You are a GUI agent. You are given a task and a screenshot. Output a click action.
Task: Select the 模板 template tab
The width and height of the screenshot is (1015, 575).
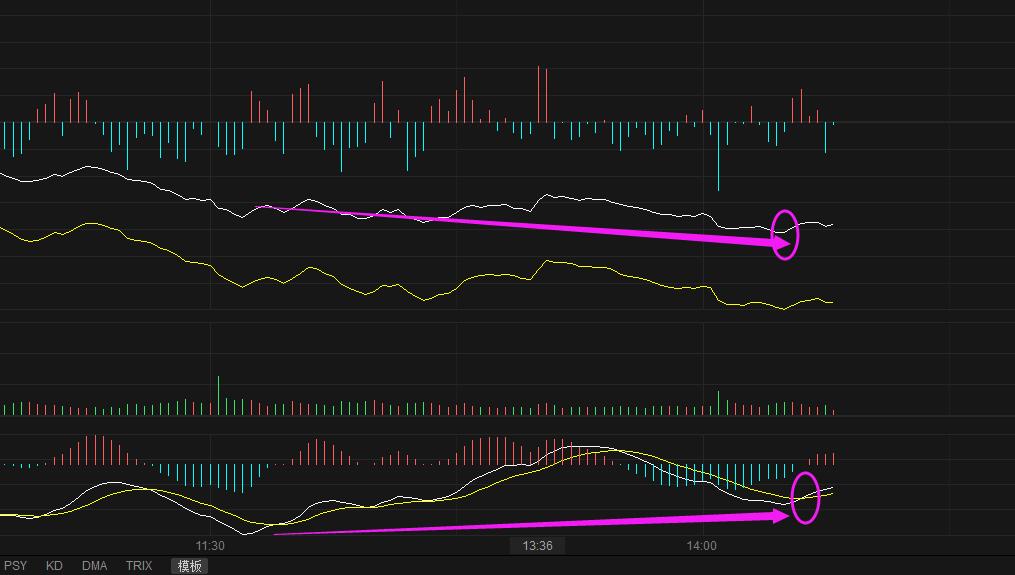click(190, 566)
